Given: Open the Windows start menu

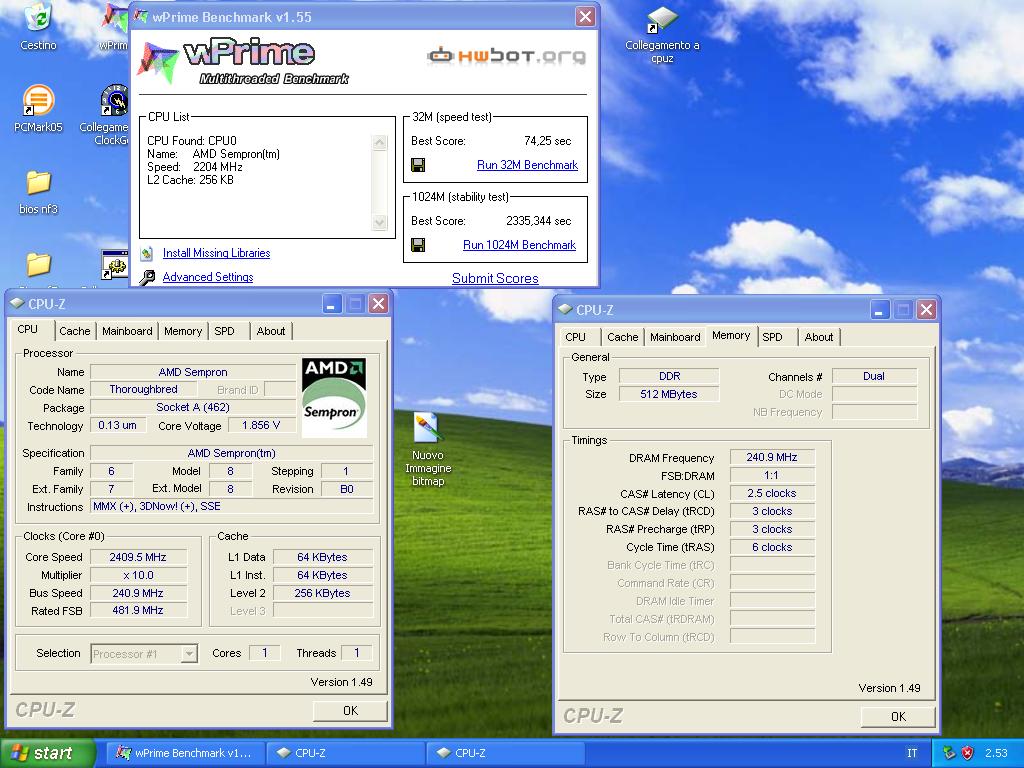Looking at the screenshot, I should [47, 753].
